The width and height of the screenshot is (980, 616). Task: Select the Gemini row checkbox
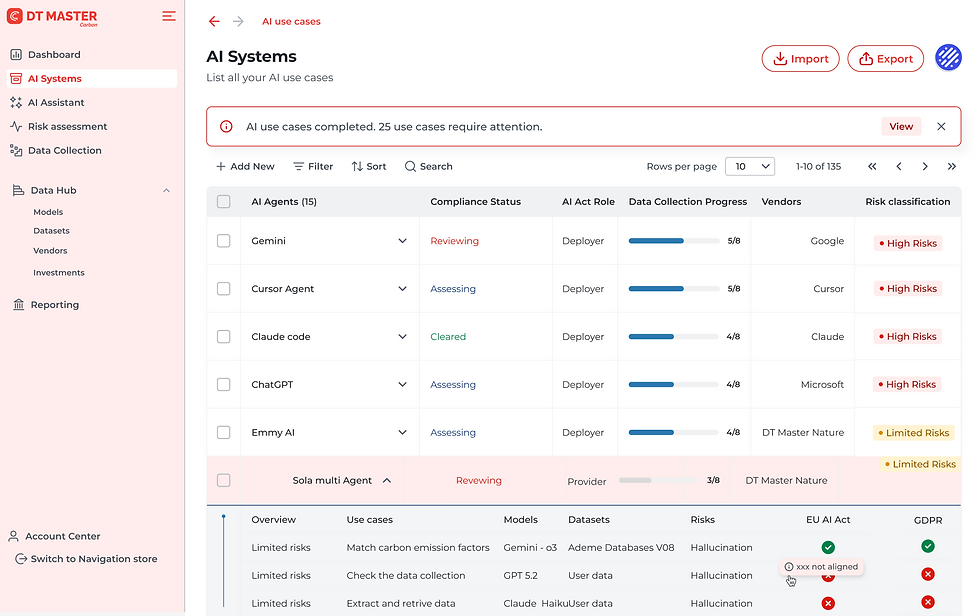(x=224, y=240)
